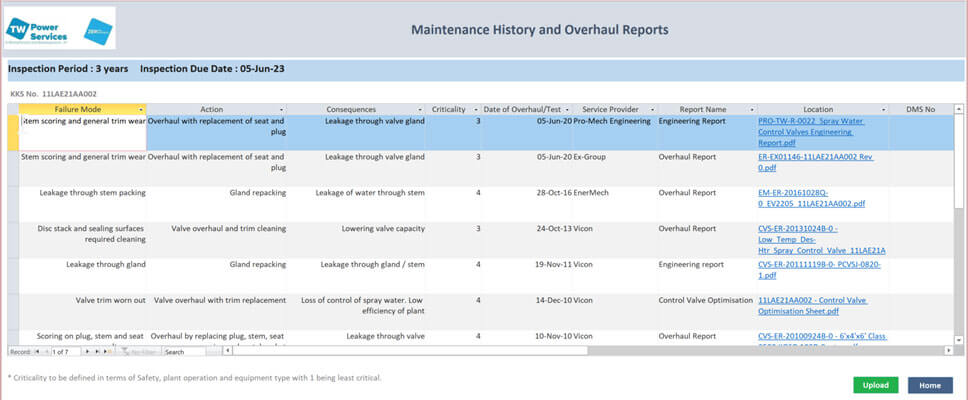Open the Service Provider column dropdown
Viewport: 968px width, 400px height.
[652, 109]
